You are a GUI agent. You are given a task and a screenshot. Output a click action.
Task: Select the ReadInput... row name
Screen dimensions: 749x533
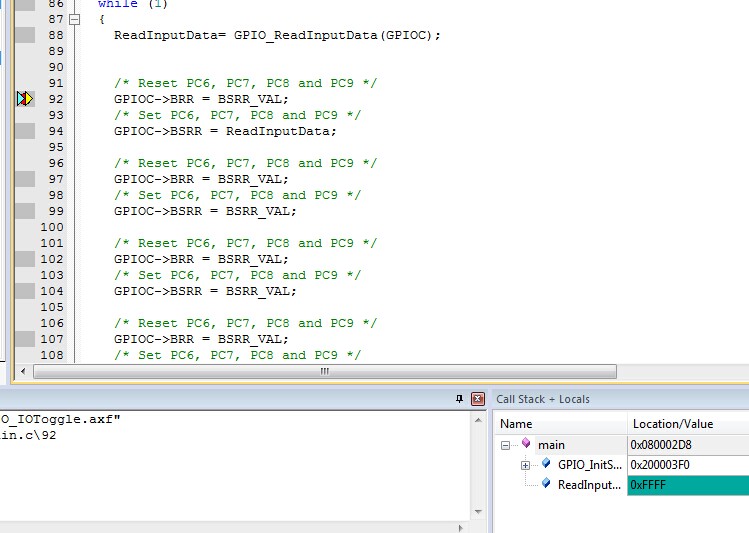pos(589,485)
